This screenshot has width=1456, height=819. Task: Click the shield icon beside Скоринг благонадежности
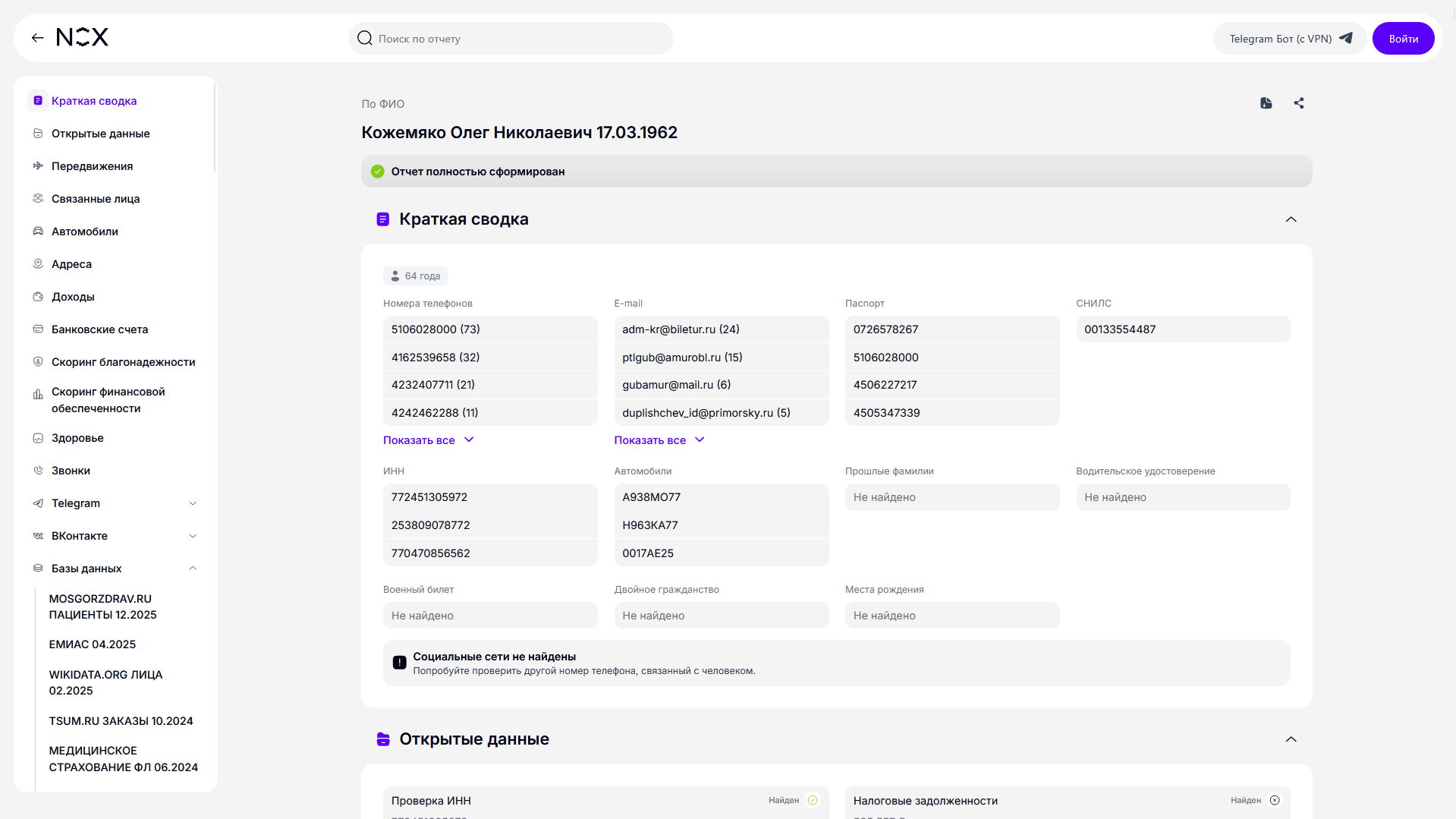click(x=38, y=362)
